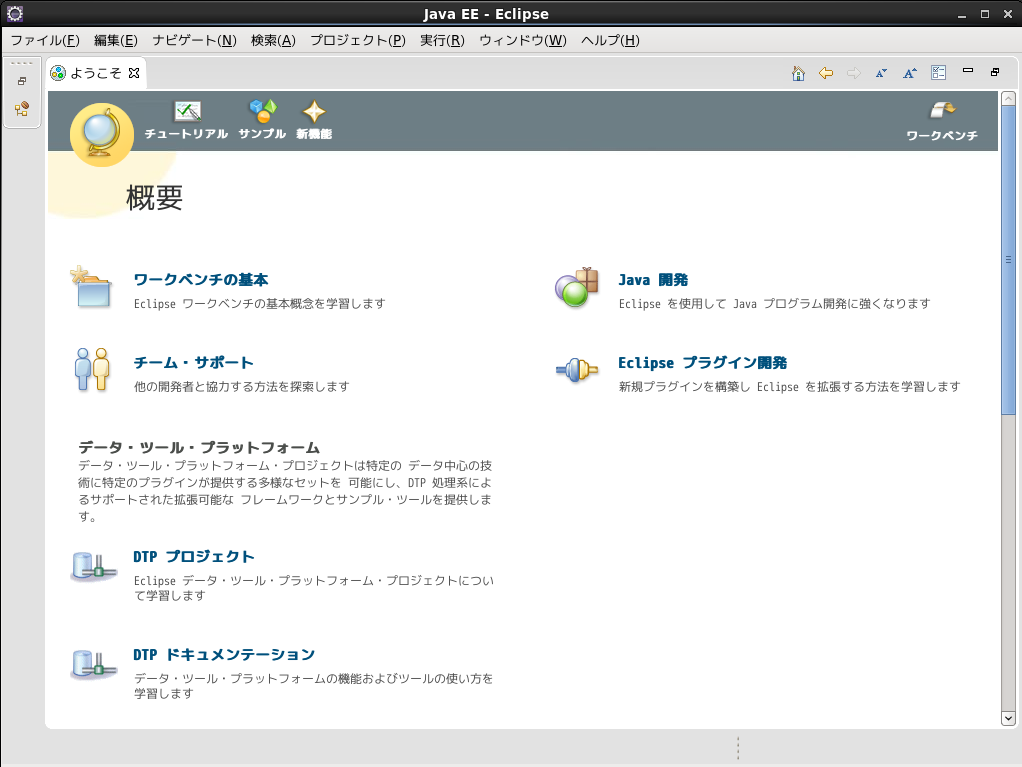The width and height of the screenshot is (1022, 767).
Task: Close the ようこそ tab with its X
Action: pyautogui.click(x=134, y=73)
